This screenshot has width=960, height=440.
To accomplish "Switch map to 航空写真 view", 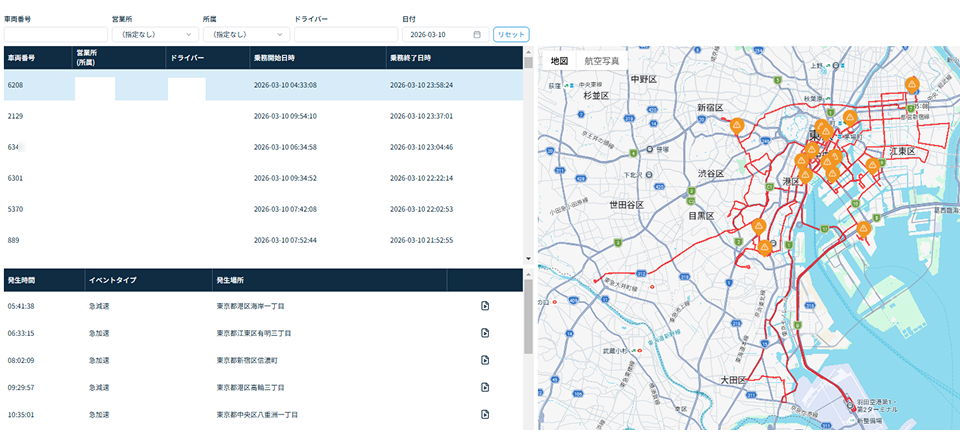I will (602, 61).
